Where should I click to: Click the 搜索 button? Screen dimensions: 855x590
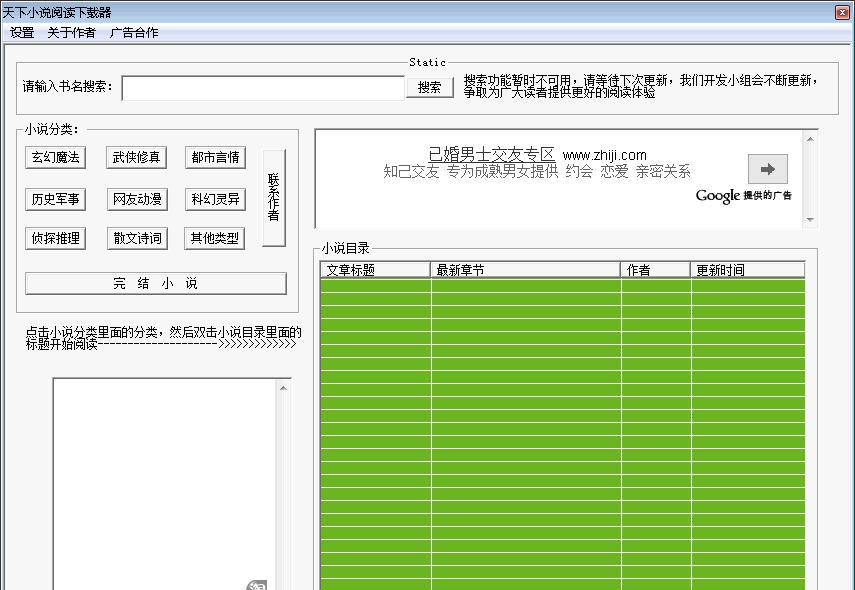(x=430, y=87)
